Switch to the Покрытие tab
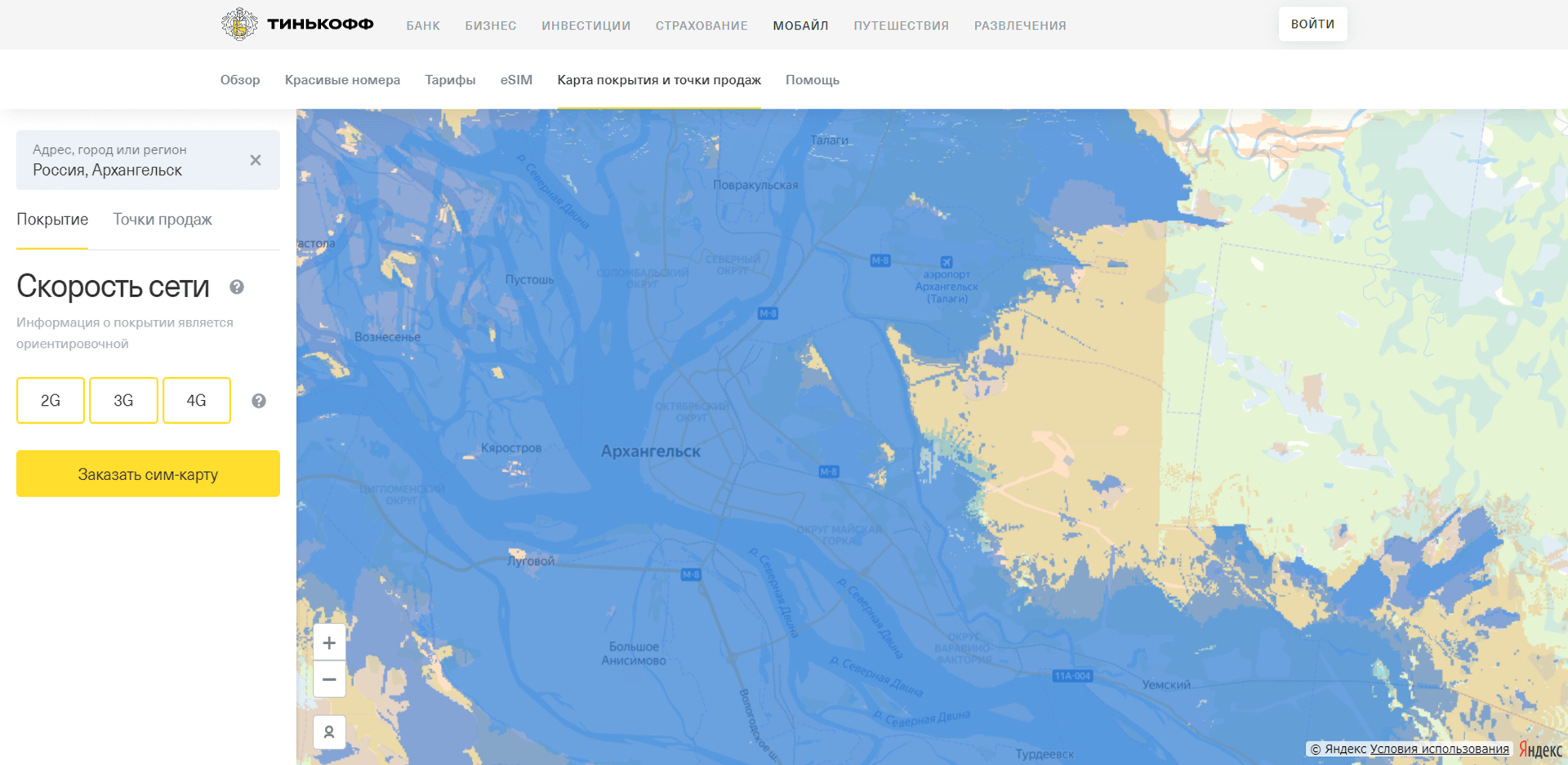The width and height of the screenshot is (1568, 765). 52,220
